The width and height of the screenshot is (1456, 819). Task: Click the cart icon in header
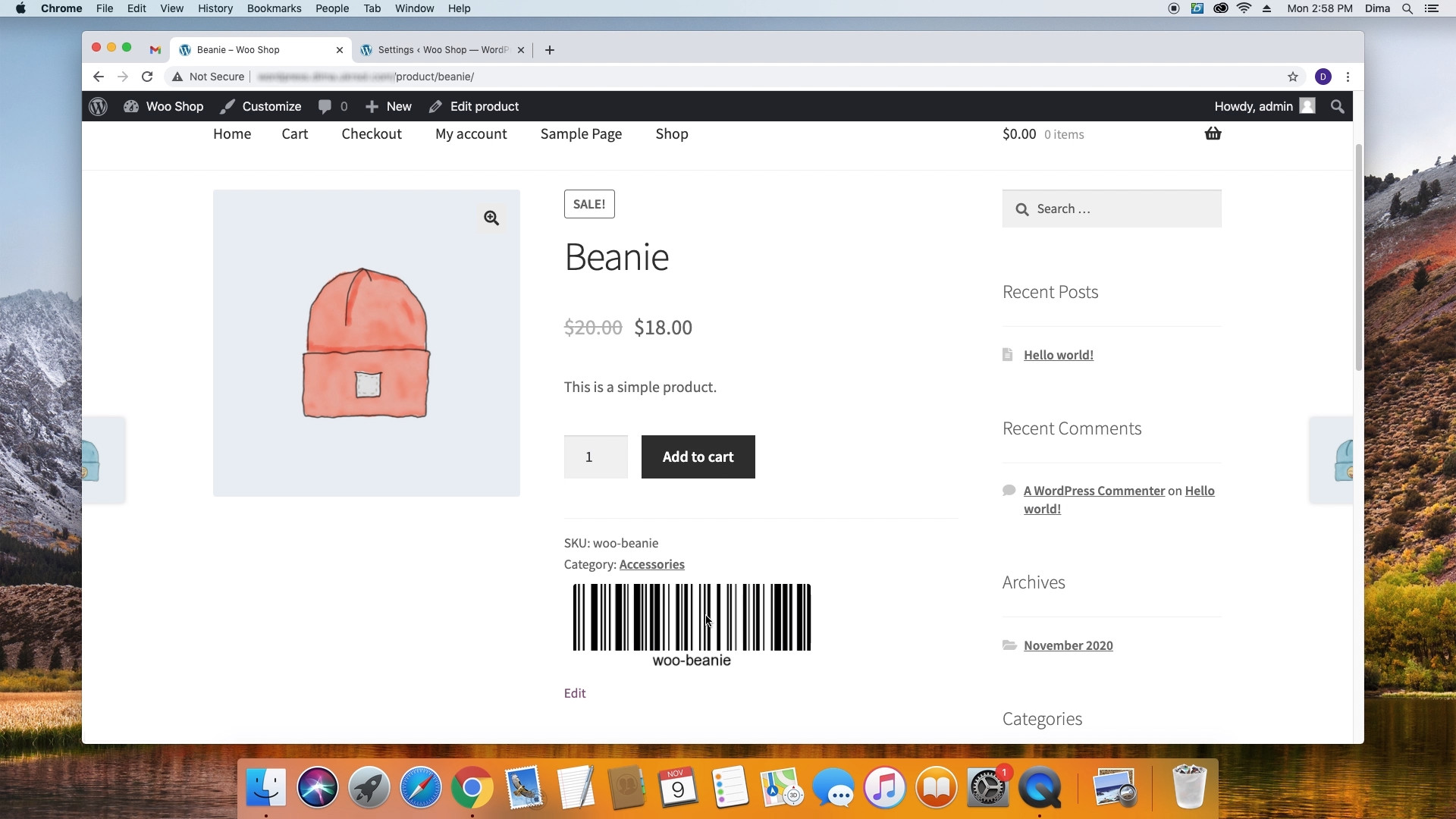pos(1213,133)
